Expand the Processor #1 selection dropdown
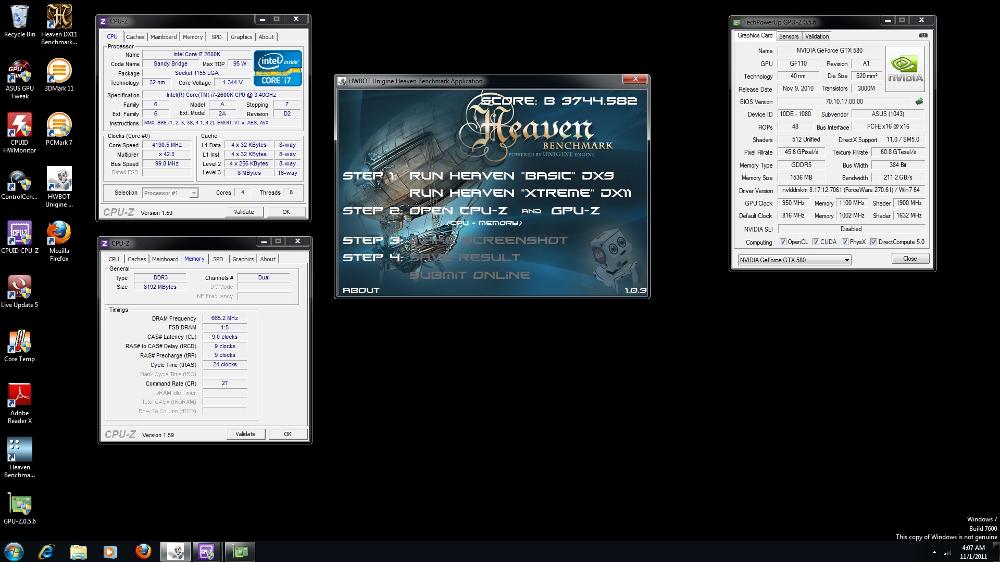The height and width of the screenshot is (562, 1000). (x=193, y=193)
